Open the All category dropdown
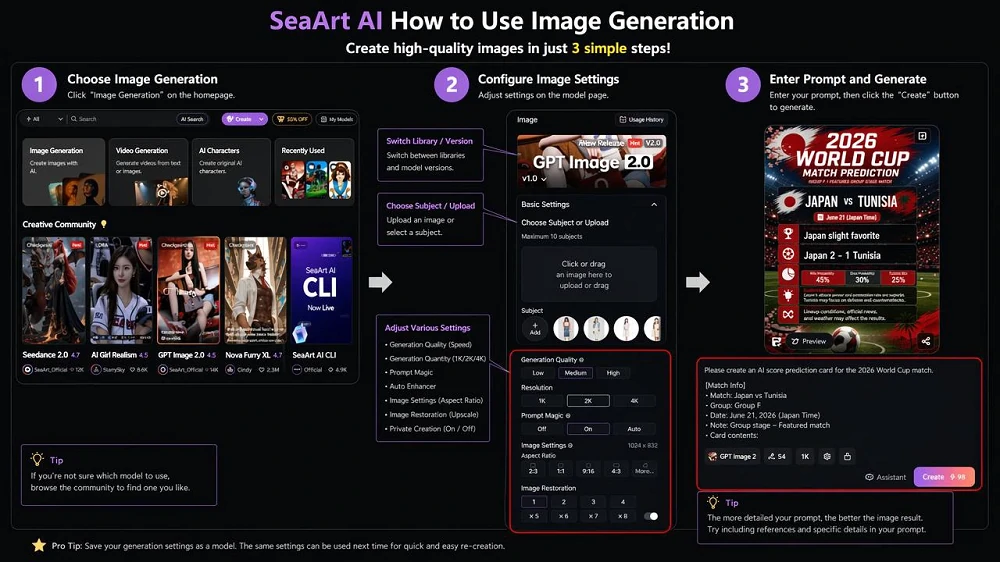1000x562 pixels. 44,119
